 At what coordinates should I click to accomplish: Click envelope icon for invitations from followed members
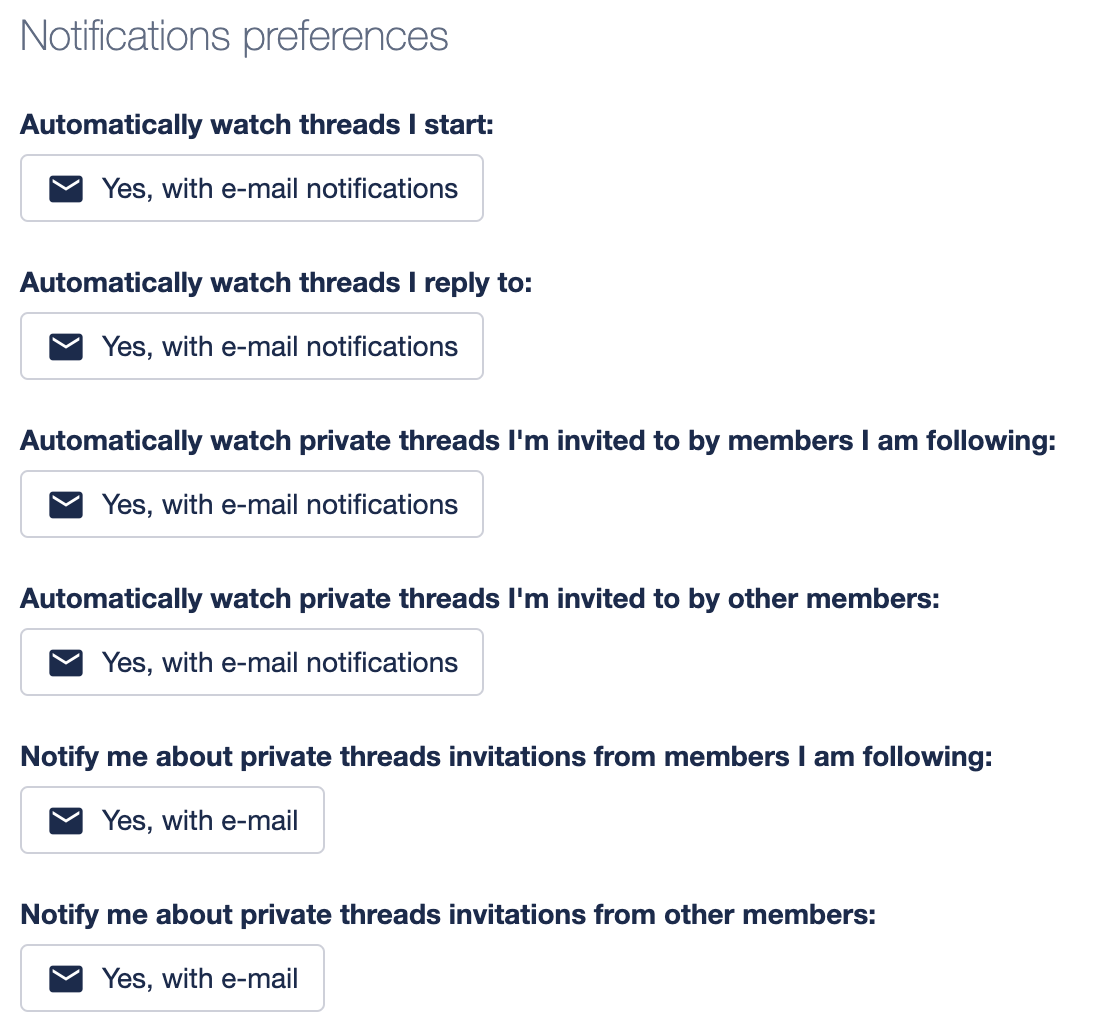coord(66,821)
